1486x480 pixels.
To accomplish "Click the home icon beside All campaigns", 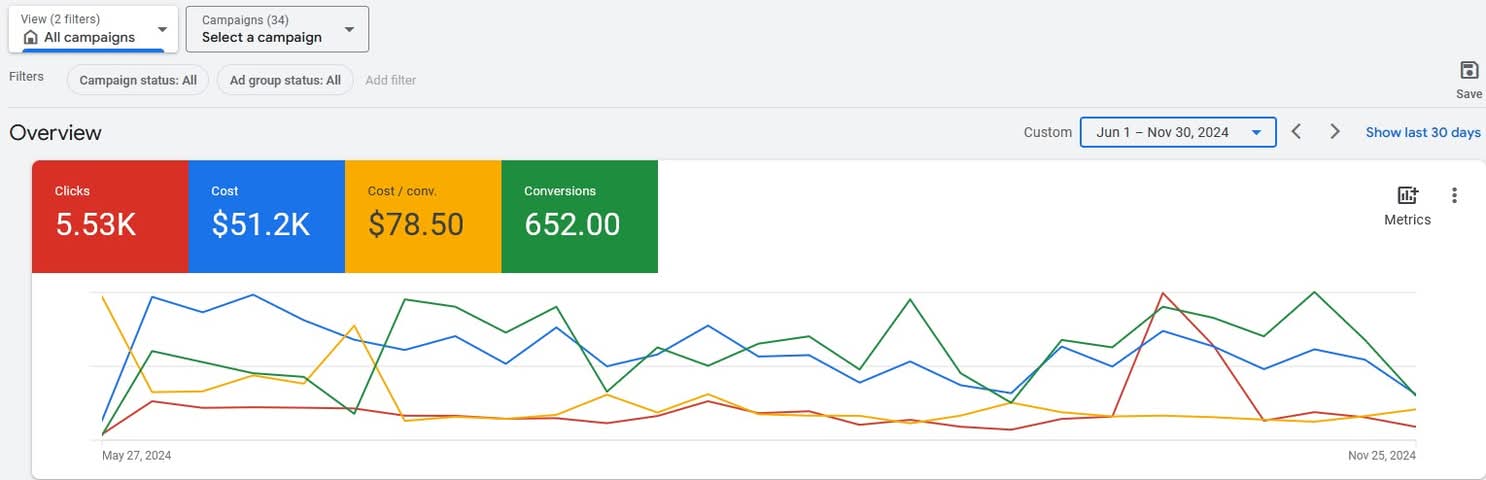I will click(30, 38).
